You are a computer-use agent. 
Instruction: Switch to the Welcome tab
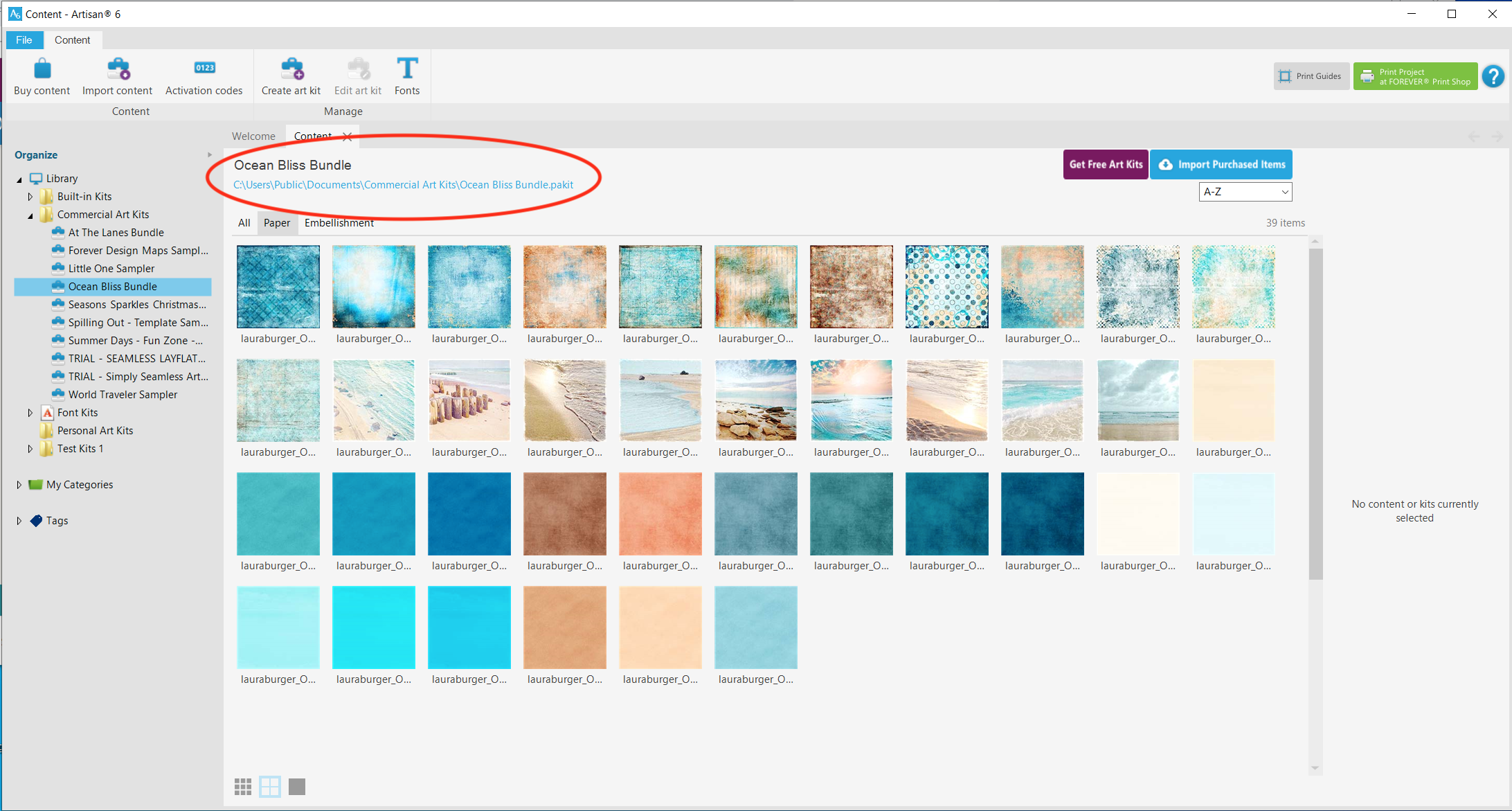253,136
